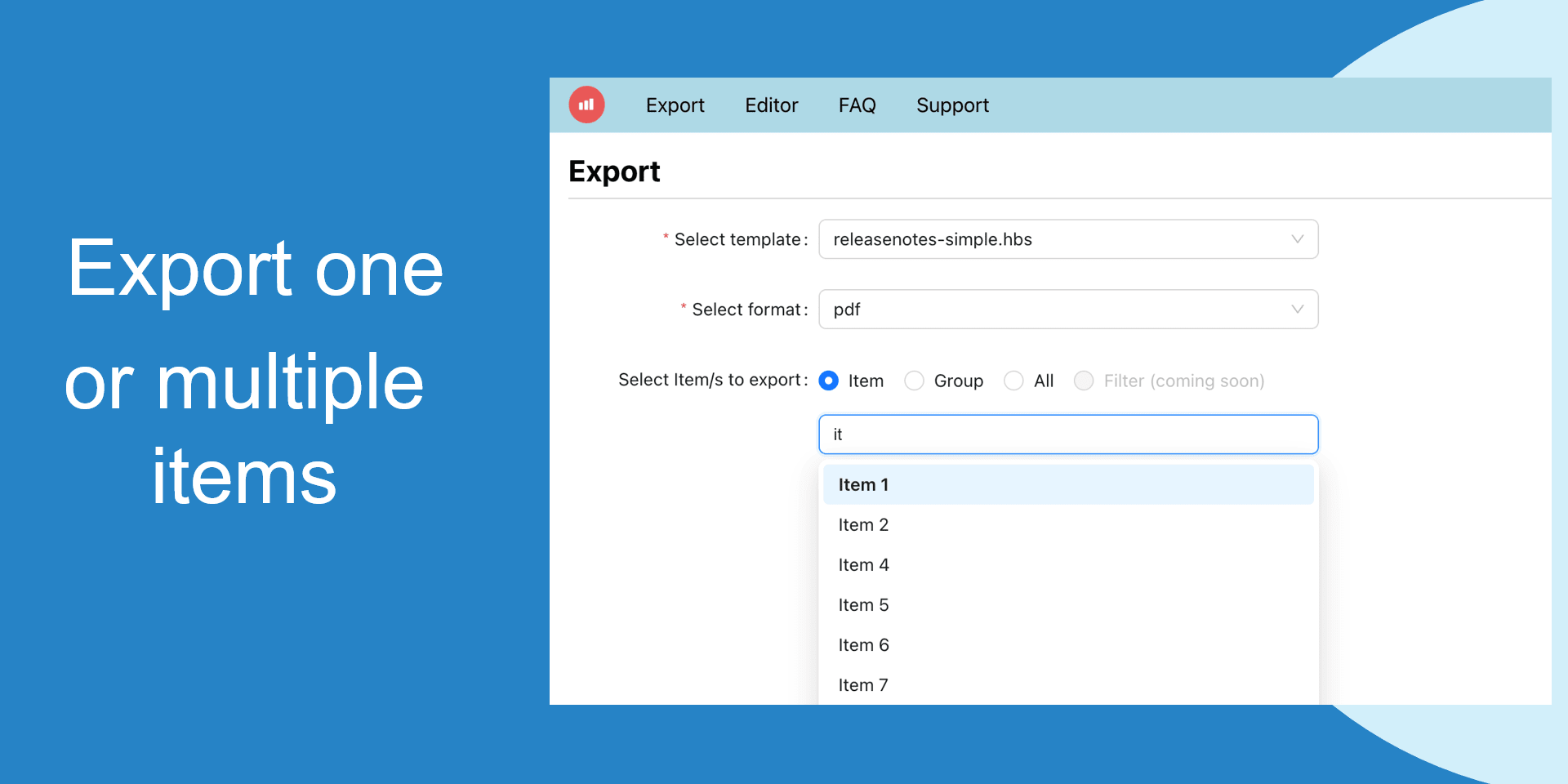Select the Group radio button
This screenshot has width=1568, height=784.
(914, 381)
